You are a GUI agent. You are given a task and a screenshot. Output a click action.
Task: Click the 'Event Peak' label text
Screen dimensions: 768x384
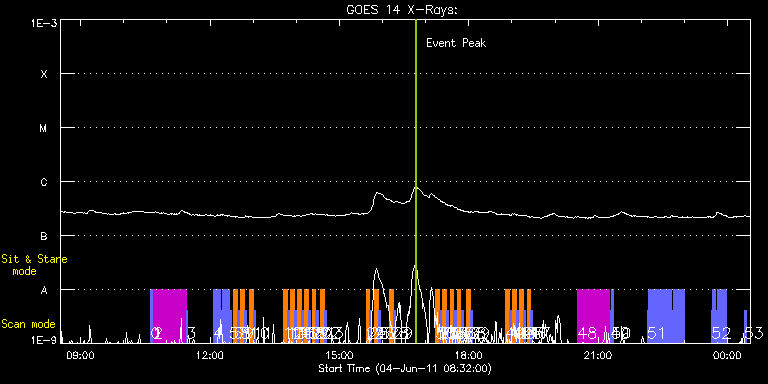pyautogui.click(x=456, y=43)
